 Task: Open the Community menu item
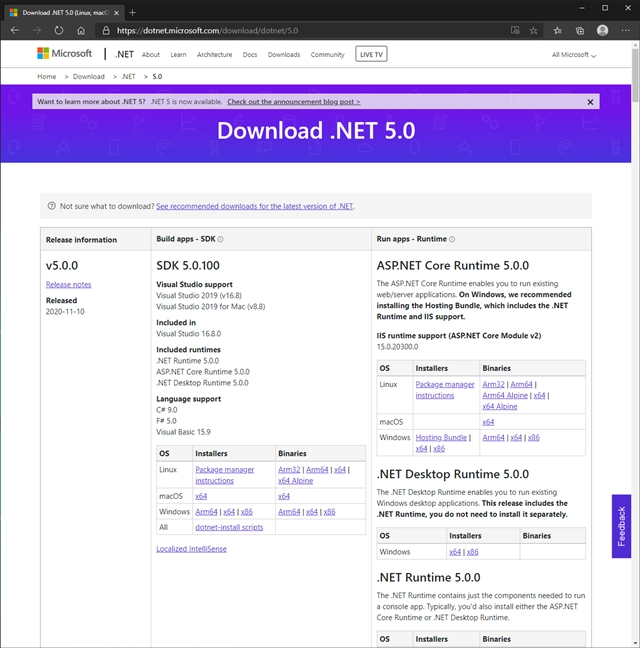pyautogui.click(x=327, y=55)
